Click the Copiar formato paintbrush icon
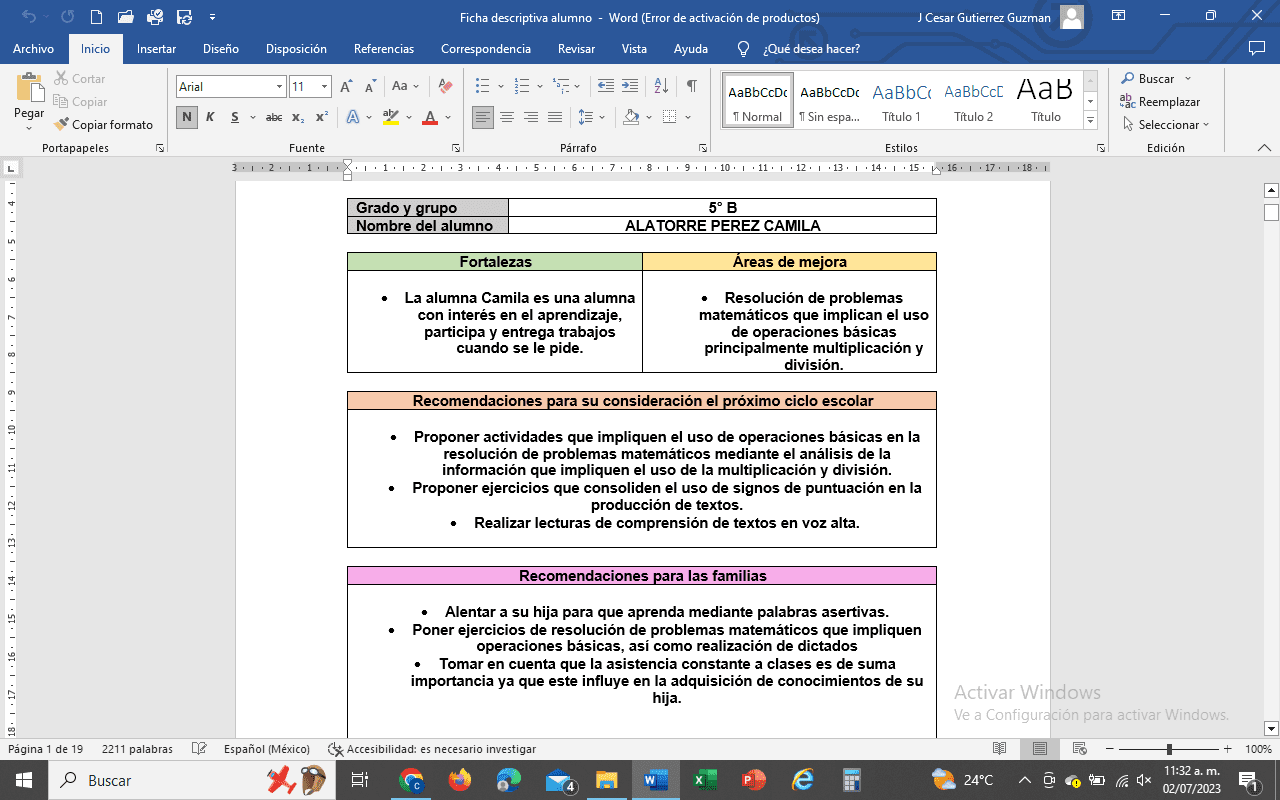1280x800 pixels. 62,125
